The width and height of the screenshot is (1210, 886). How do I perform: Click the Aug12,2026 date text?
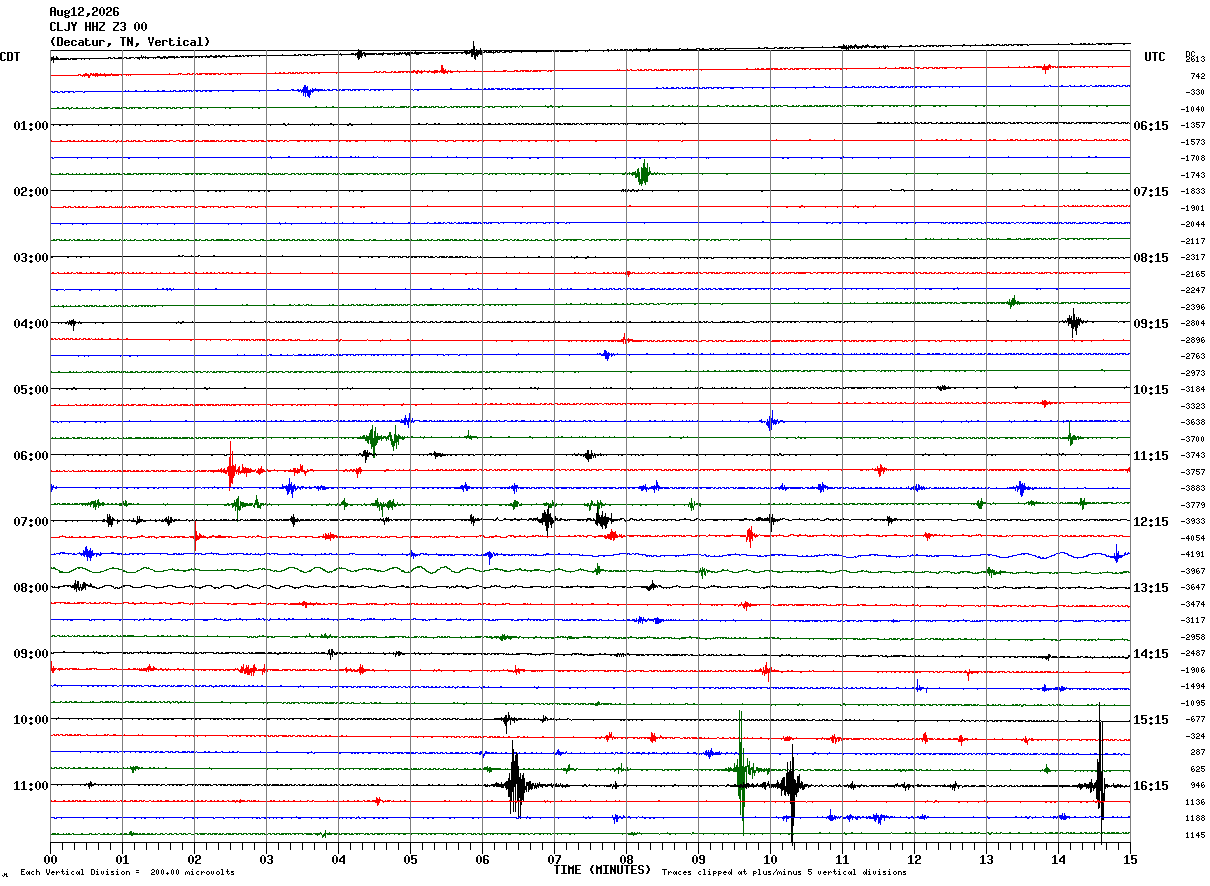84,12
